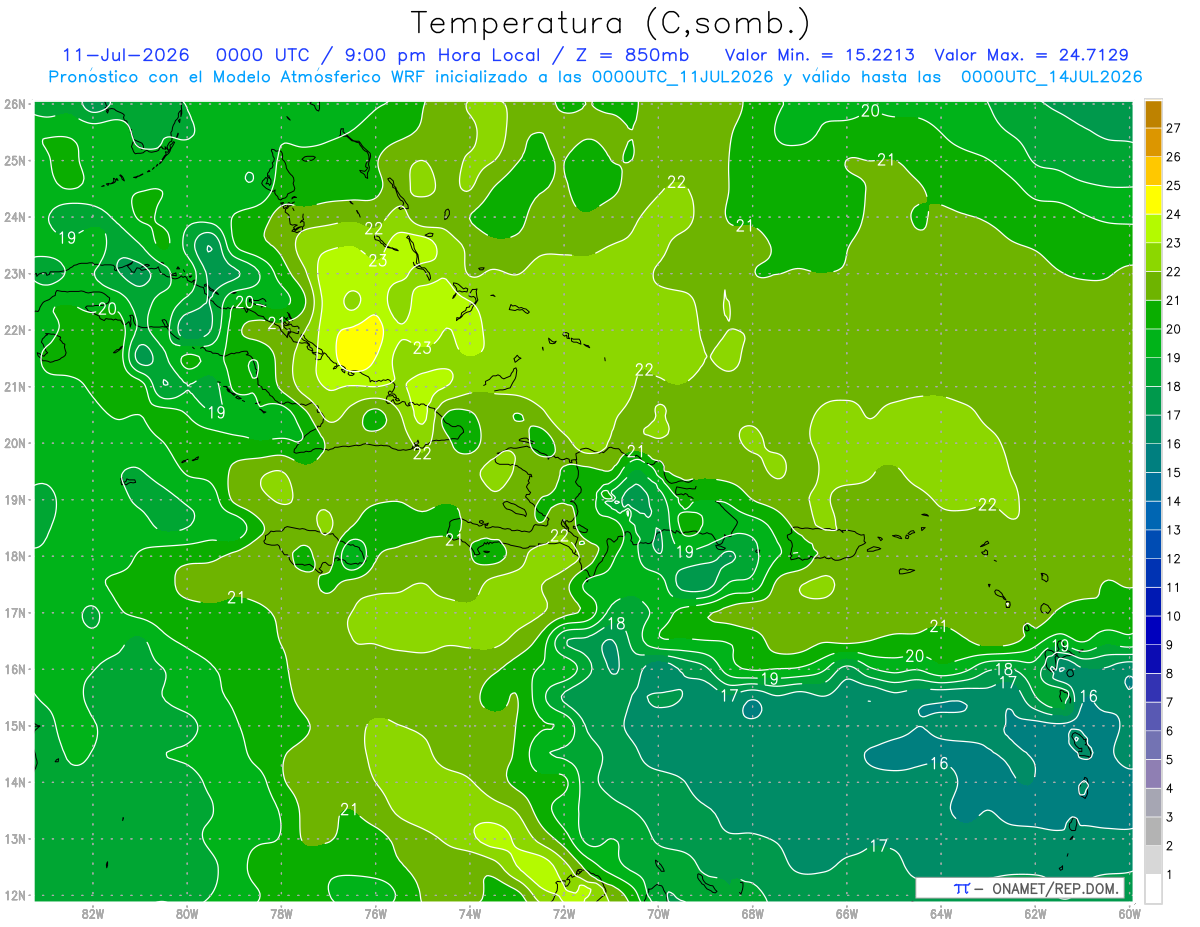
Task: Click the 19N latitude axis label
Action: pos(14,500)
